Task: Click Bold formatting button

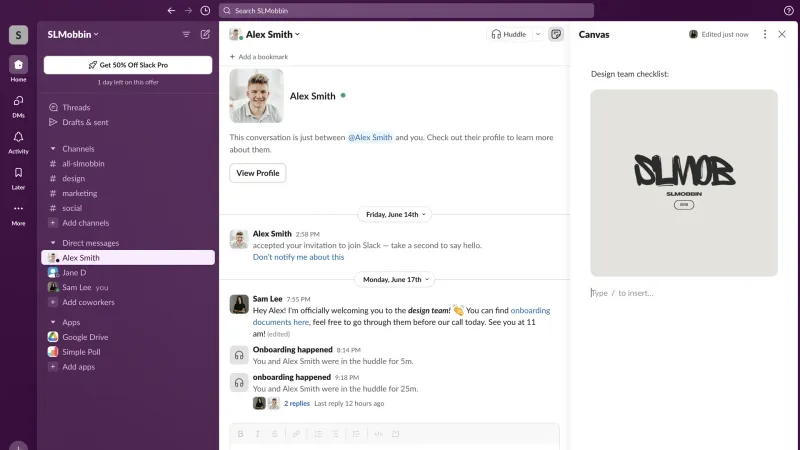Action: (240, 434)
